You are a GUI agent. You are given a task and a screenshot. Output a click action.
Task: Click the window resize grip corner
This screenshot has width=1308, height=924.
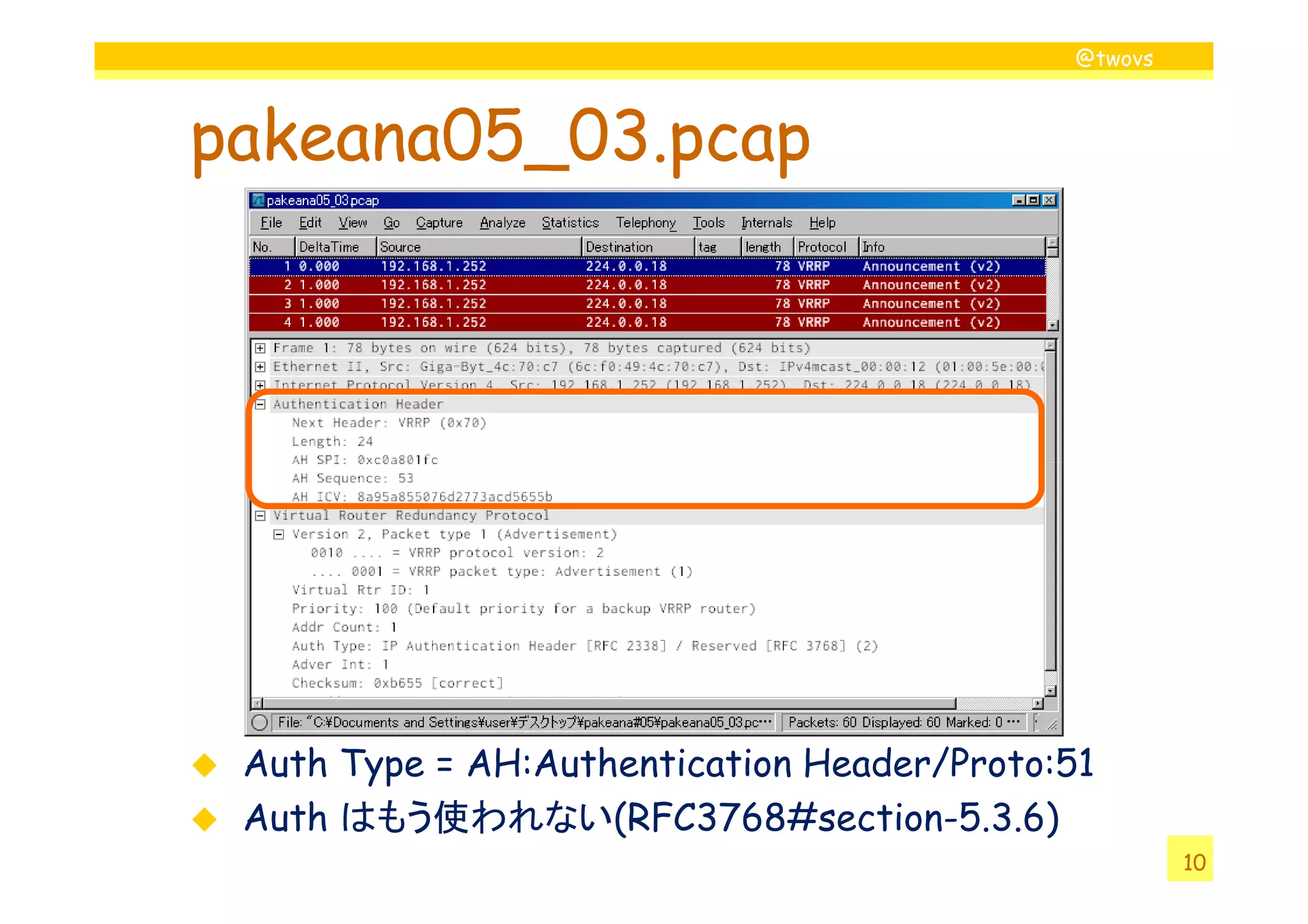pyautogui.click(x=1051, y=724)
